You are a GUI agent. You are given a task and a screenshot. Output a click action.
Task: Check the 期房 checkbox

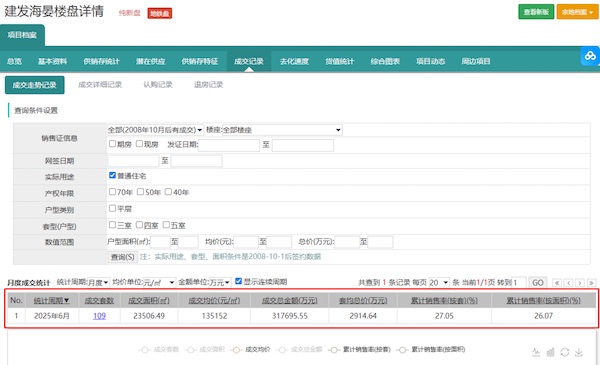click(x=112, y=144)
